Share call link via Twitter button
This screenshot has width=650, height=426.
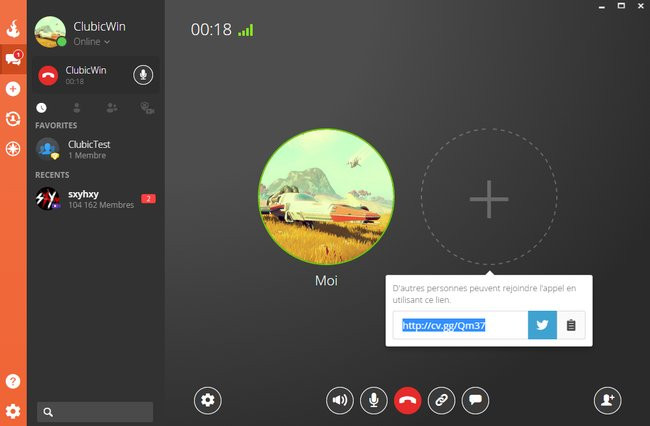(x=542, y=325)
